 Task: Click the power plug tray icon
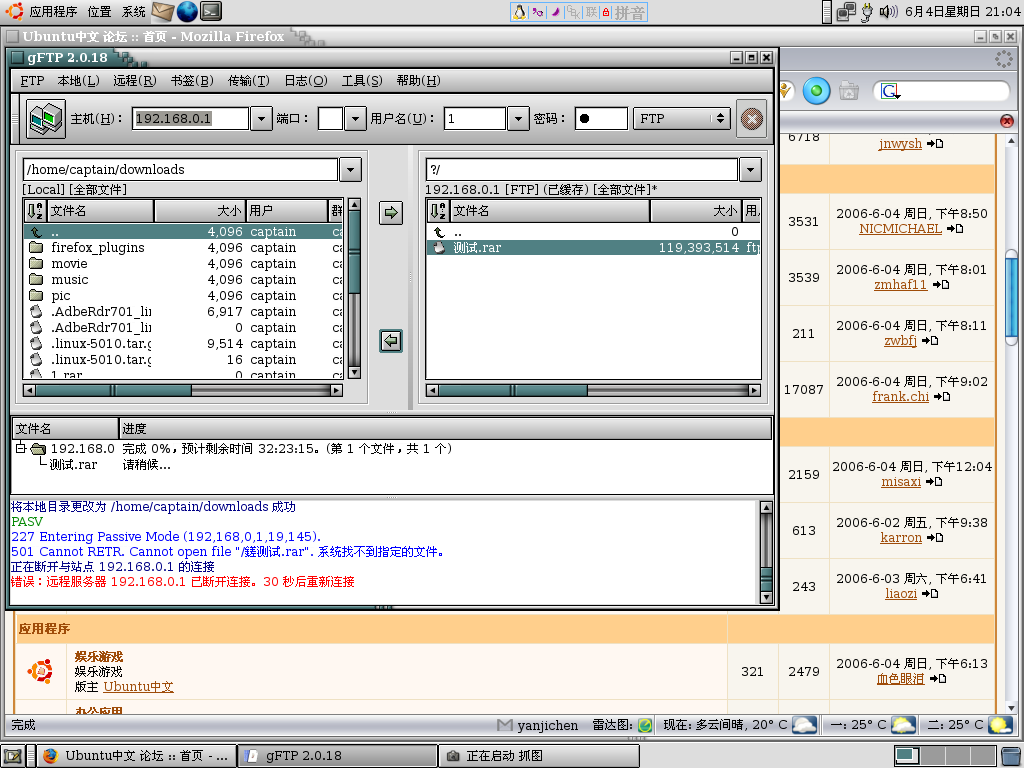click(x=867, y=12)
